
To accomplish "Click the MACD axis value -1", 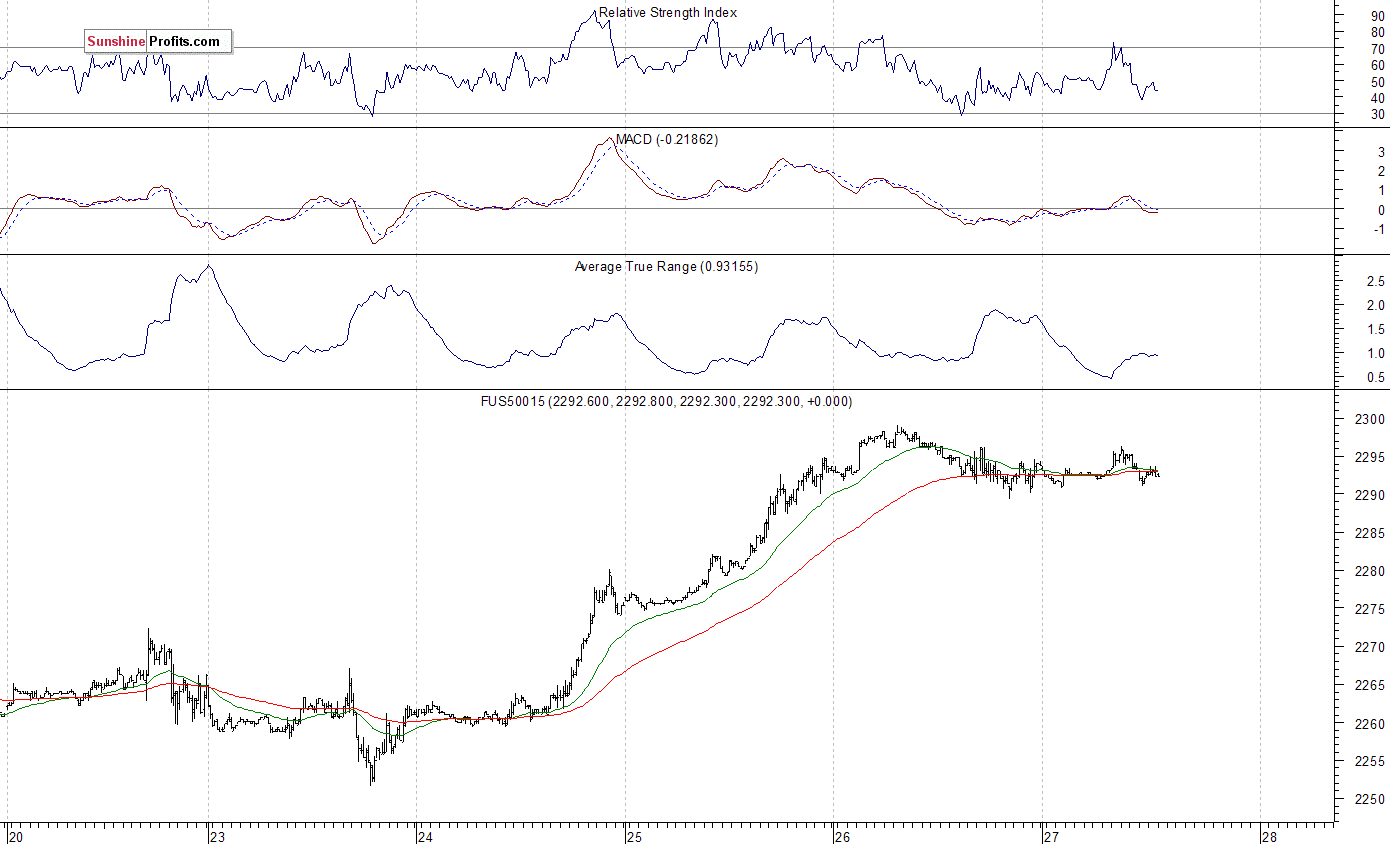I will [1378, 229].
